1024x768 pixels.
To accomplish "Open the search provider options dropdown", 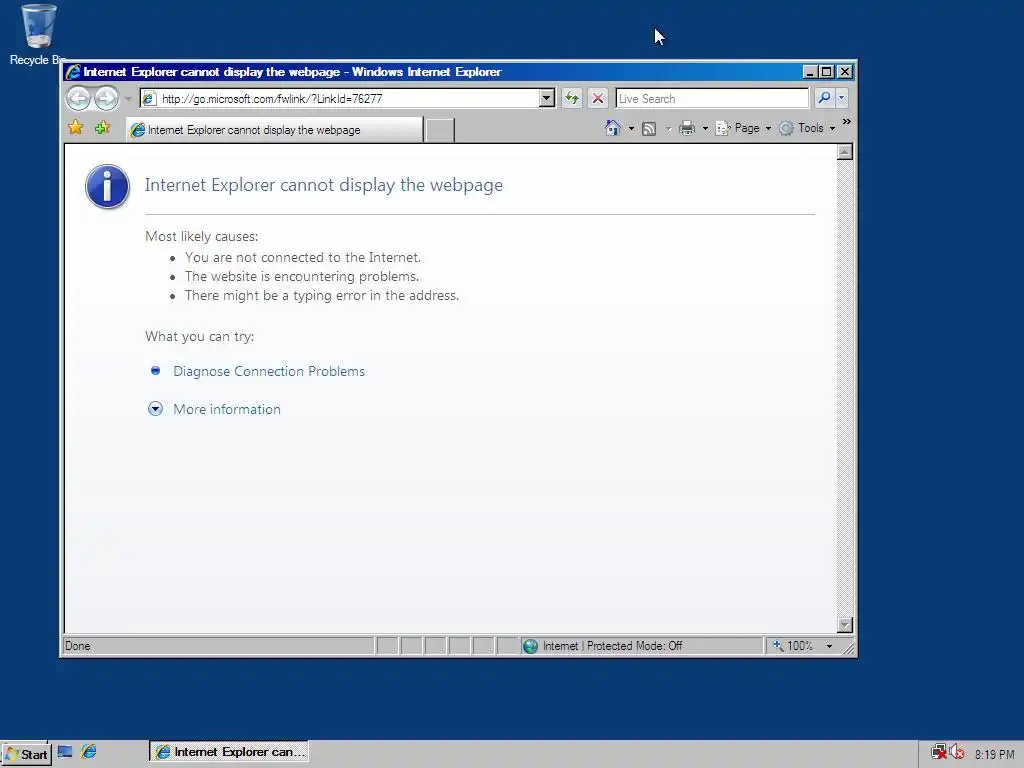I will point(841,98).
